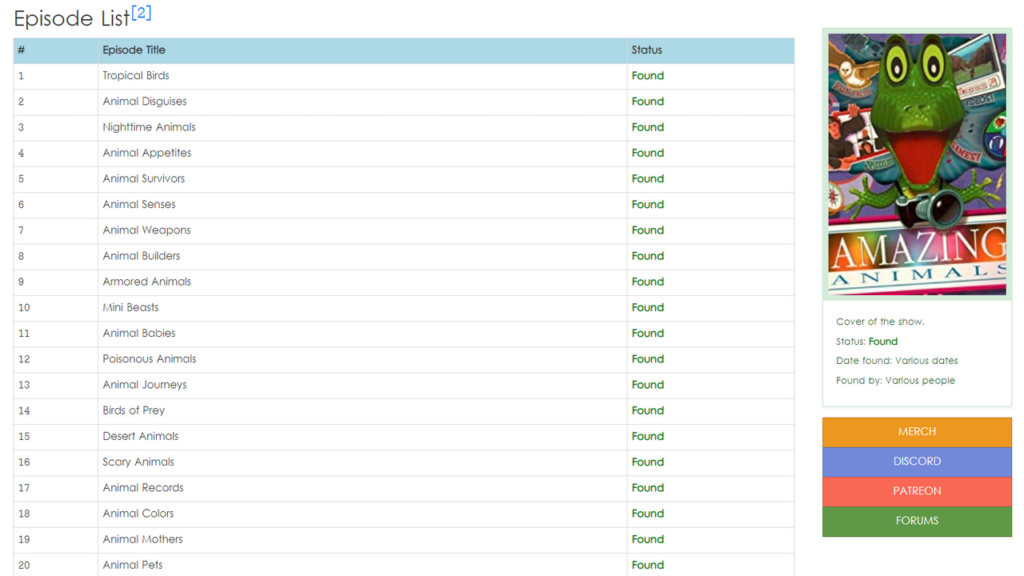Click Found status for Tropical Birds
The image size is (1024, 576).
(x=647, y=76)
